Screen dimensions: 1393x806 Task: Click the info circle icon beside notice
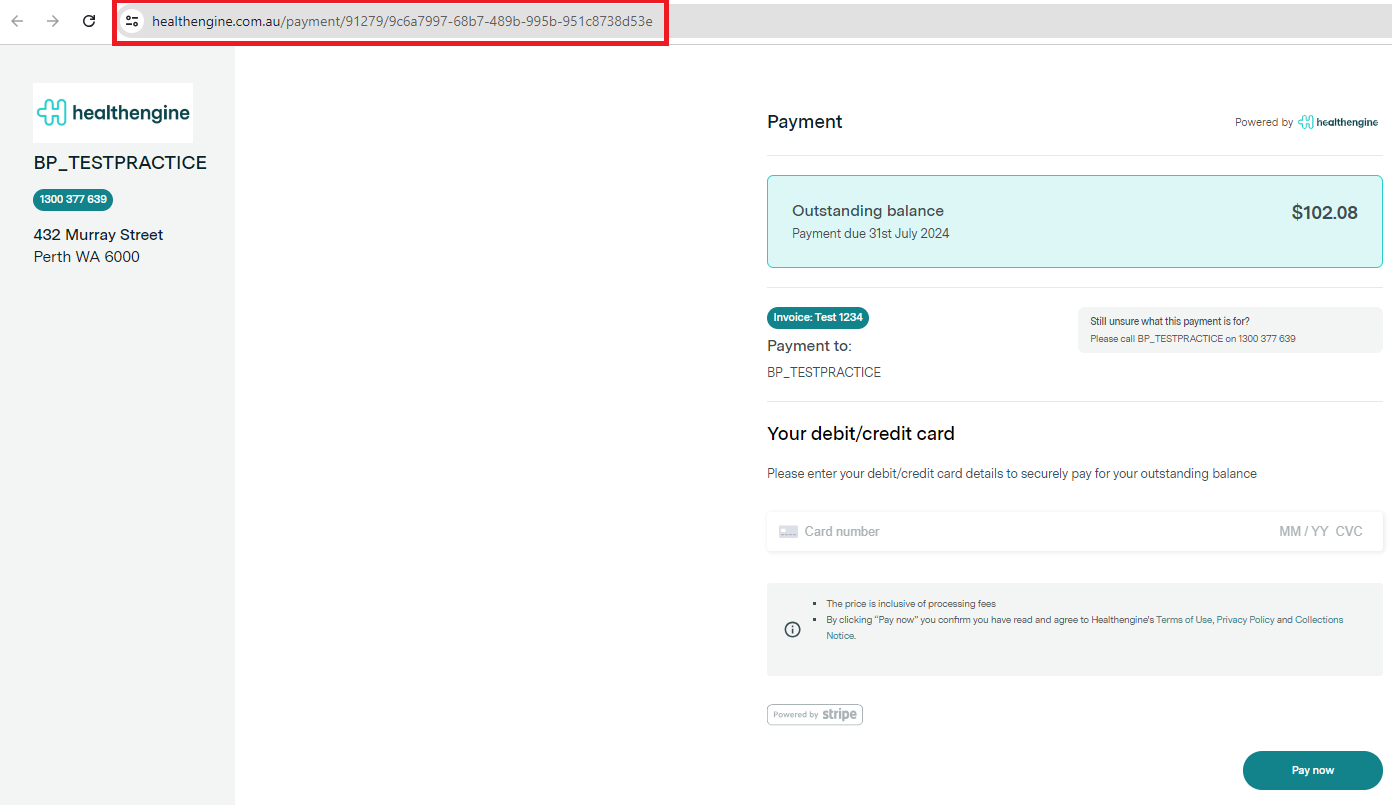click(792, 629)
